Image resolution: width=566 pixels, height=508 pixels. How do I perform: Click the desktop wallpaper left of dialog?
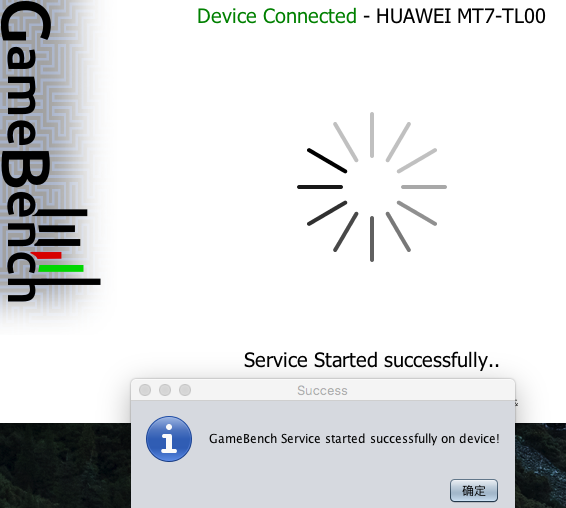click(65, 466)
